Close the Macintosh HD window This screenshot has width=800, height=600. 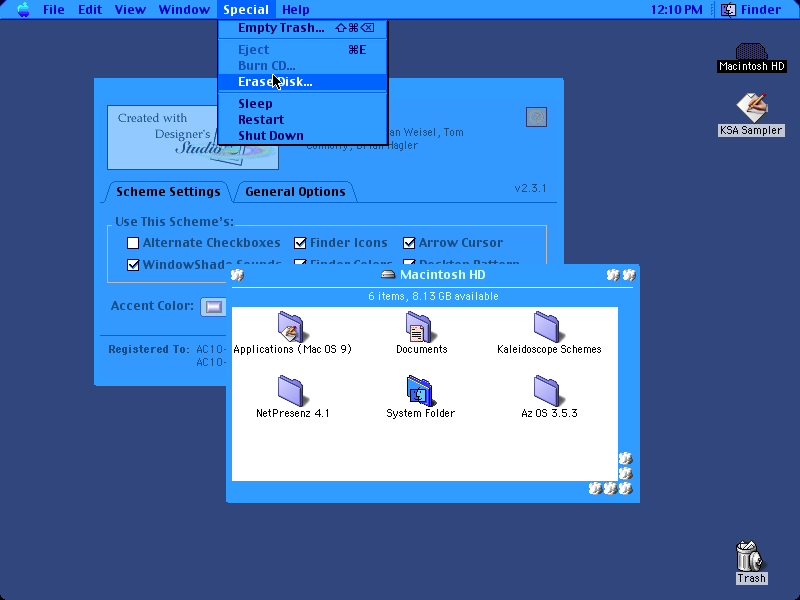click(237, 275)
